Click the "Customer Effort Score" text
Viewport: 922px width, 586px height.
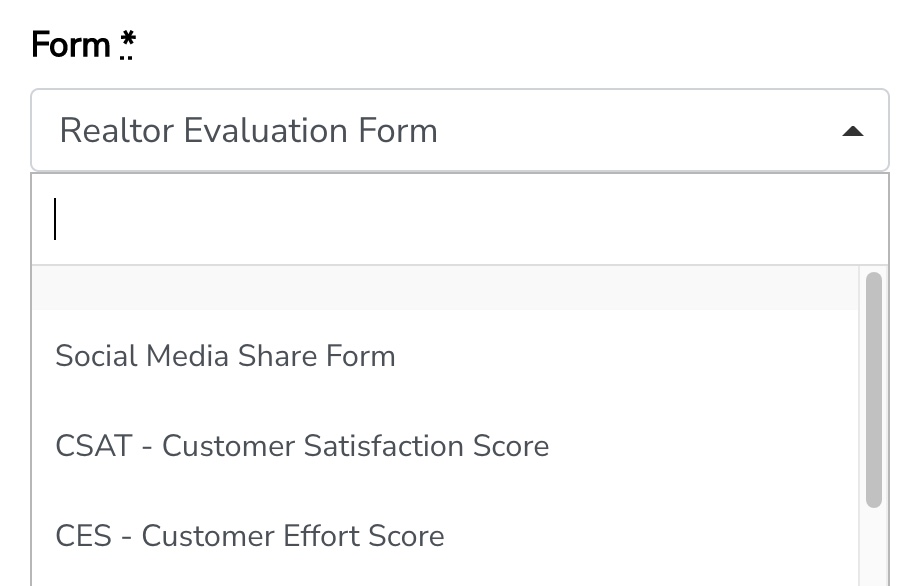[293, 536]
